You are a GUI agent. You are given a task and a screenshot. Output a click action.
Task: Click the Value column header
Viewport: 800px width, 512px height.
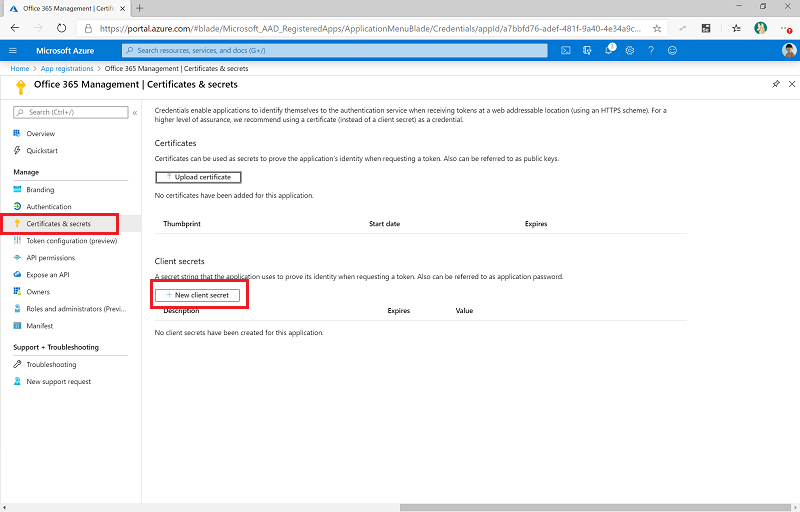[464, 311]
